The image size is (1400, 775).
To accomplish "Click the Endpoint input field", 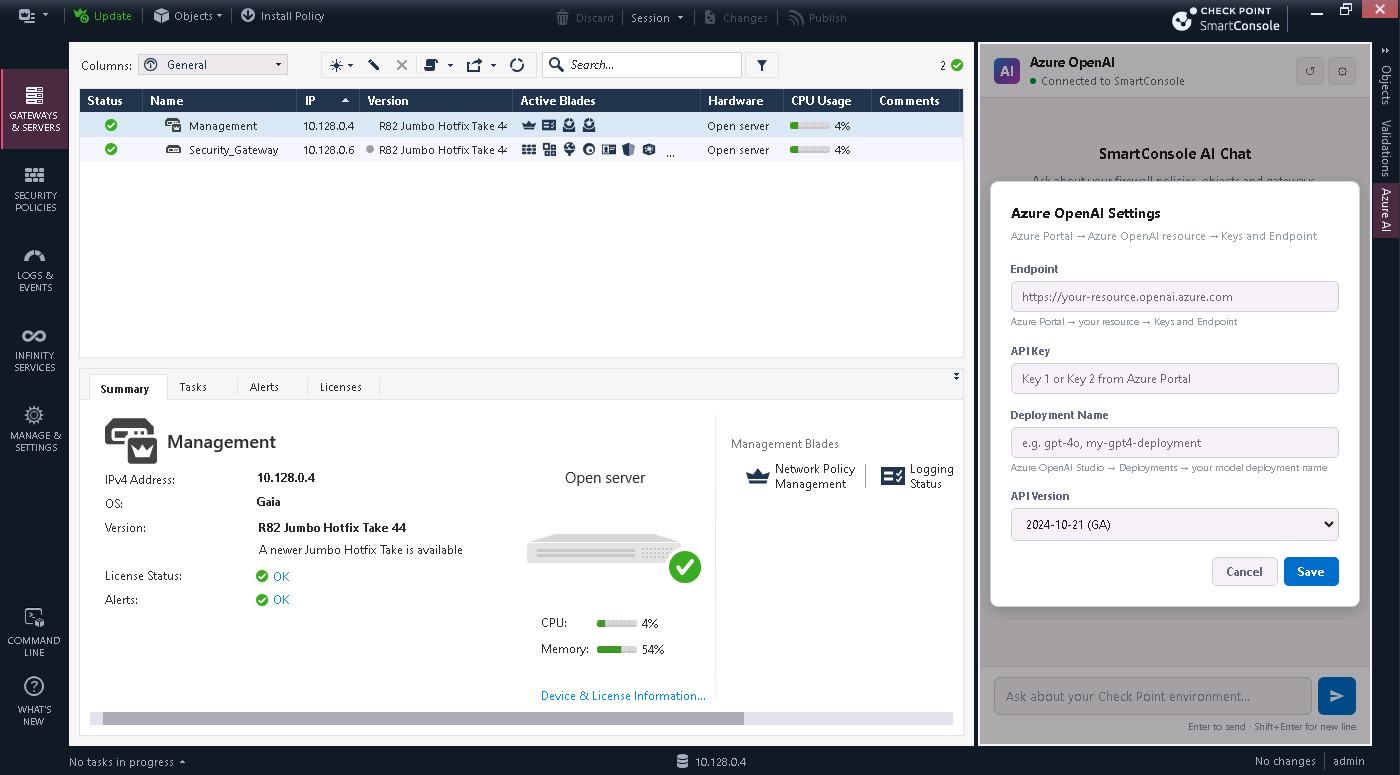I will point(1174,297).
